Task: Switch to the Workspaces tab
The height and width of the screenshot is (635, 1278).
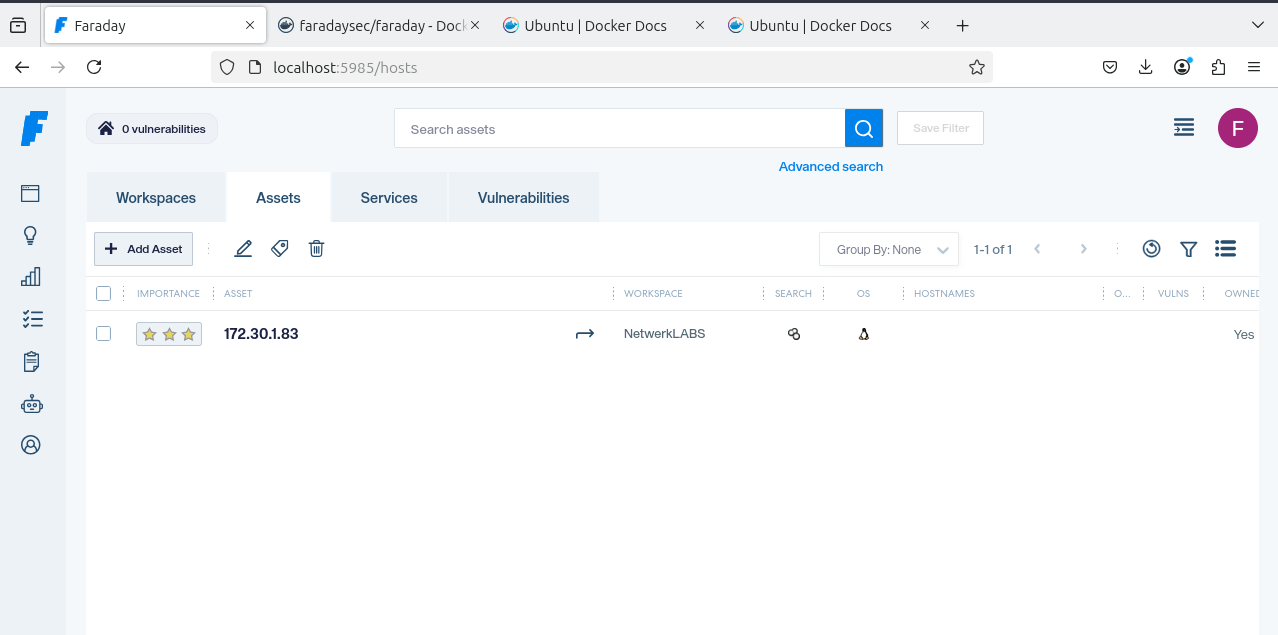Action: (156, 197)
